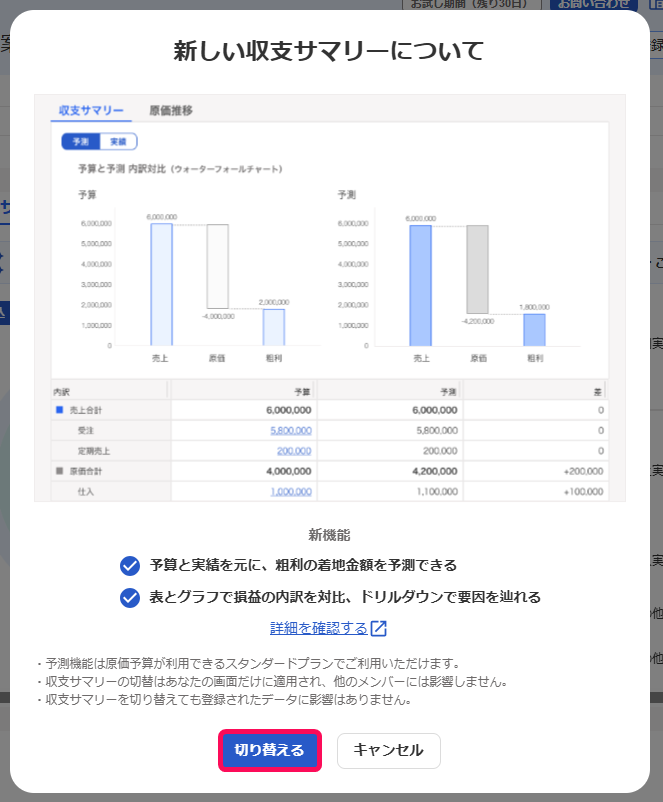Click the modal image preview thumbnail
This screenshot has width=663, height=802.
pos(330,298)
